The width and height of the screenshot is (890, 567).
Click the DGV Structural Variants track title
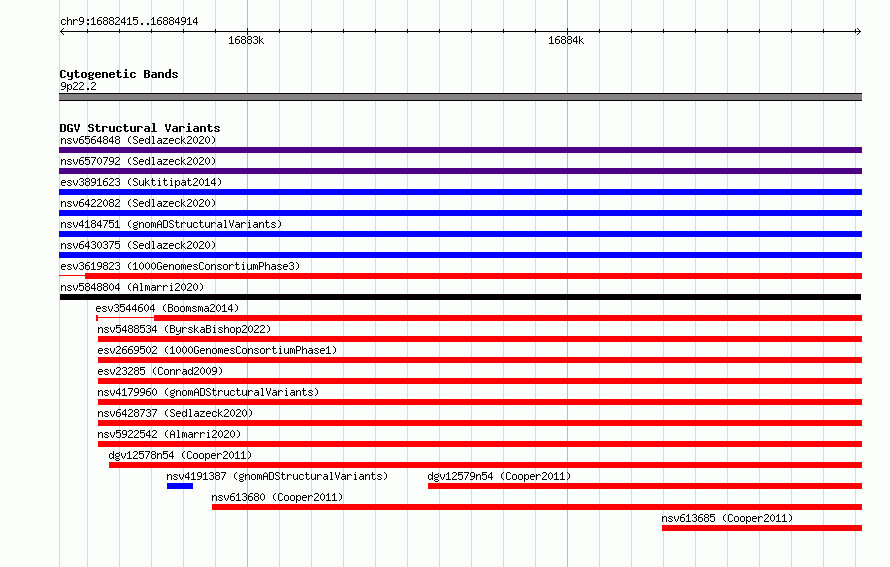pyautogui.click(x=140, y=128)
